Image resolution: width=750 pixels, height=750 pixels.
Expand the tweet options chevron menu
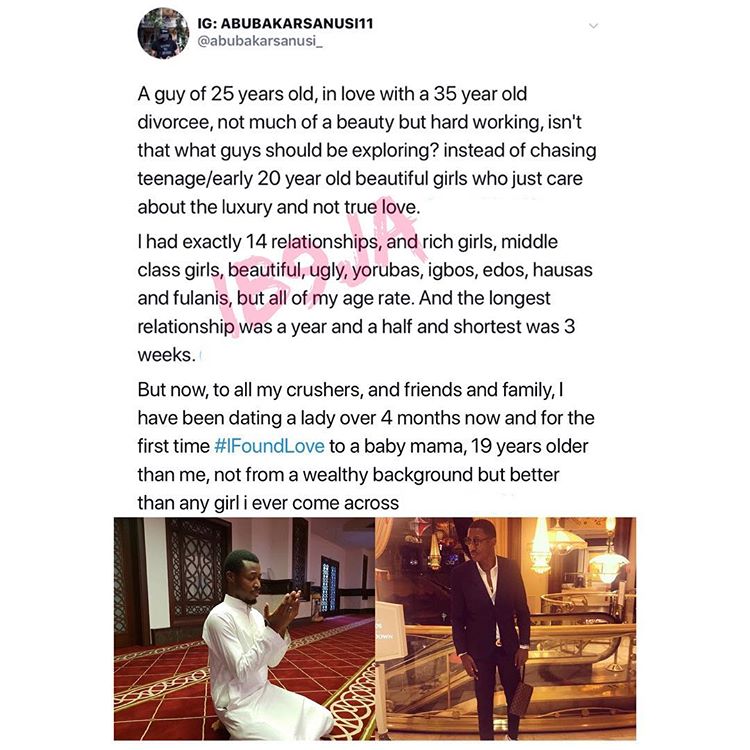pos(593,26)
